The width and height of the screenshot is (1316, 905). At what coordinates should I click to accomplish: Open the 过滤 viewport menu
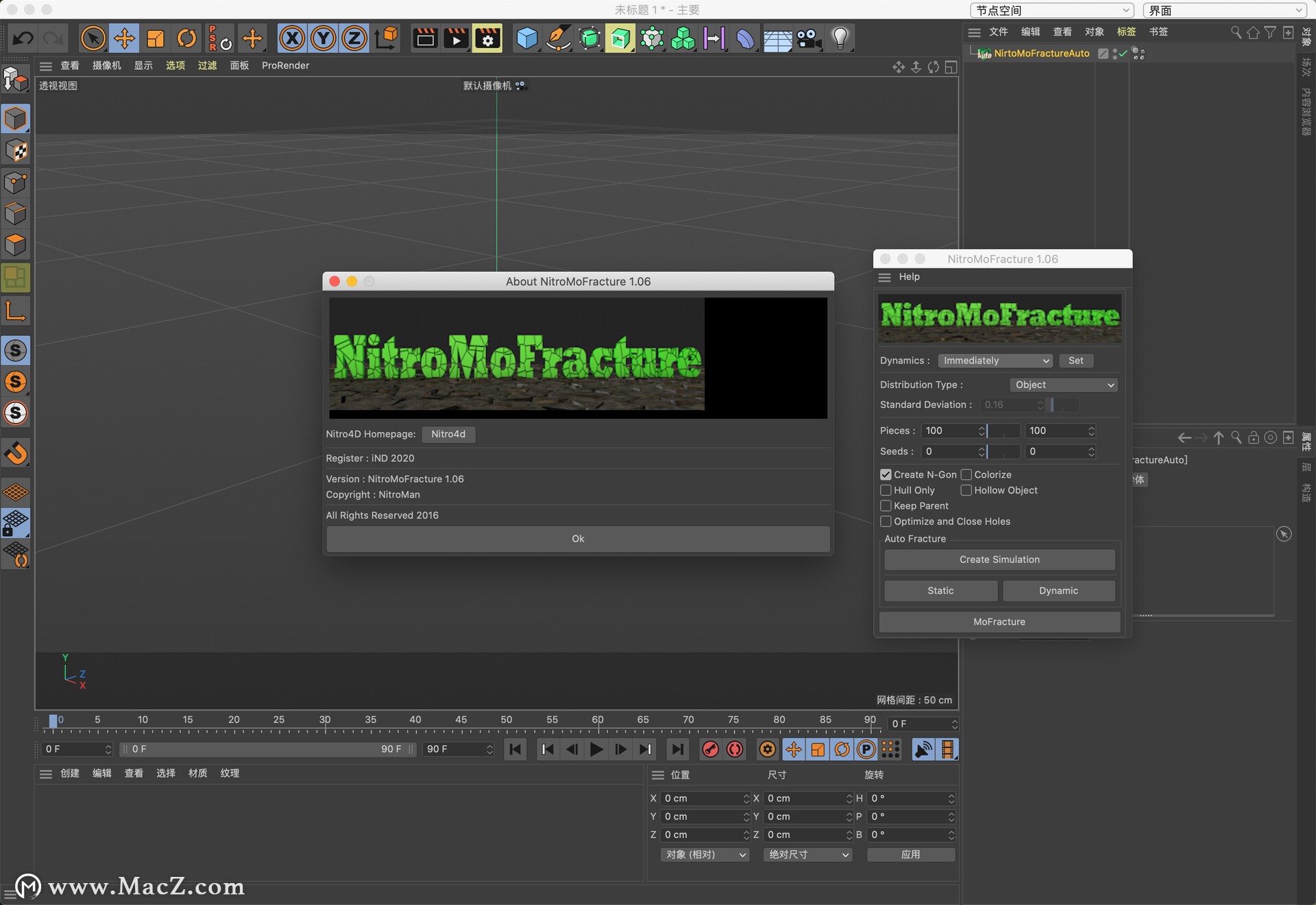(207, 66)
